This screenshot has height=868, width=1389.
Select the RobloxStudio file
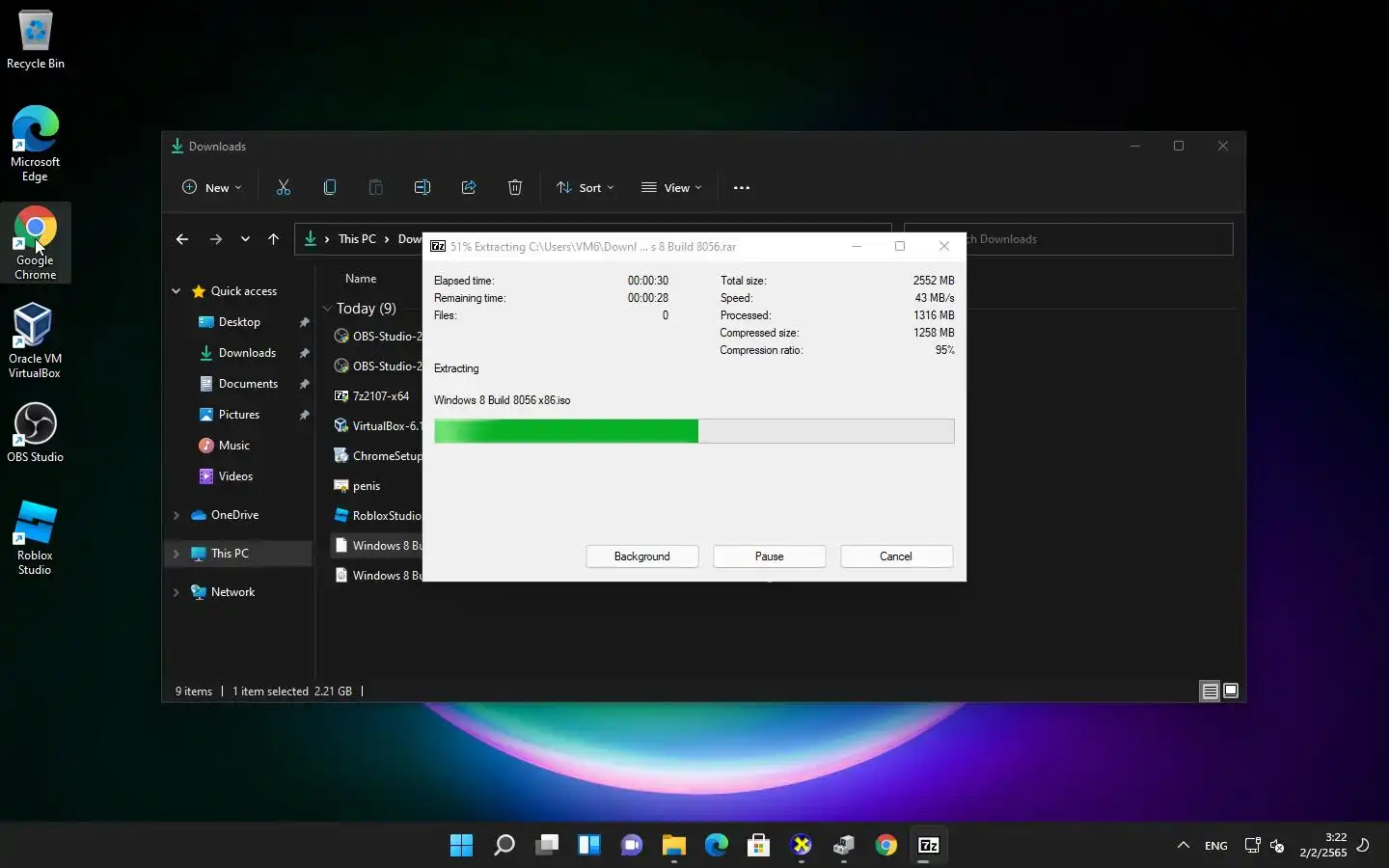click(377, 516)
